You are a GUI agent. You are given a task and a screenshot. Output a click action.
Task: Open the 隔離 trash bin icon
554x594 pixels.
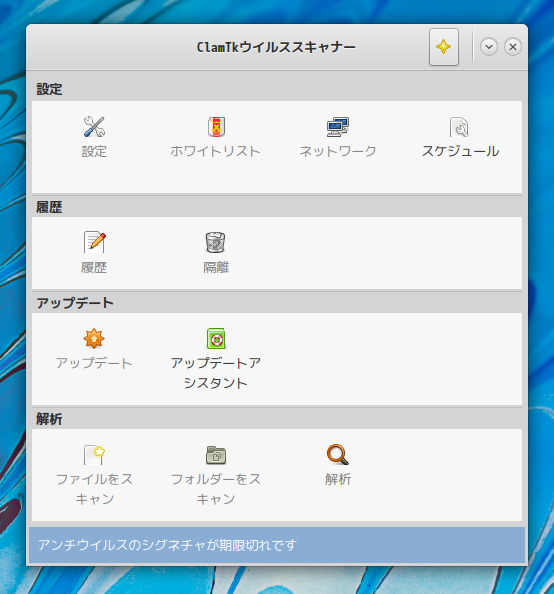click(216, 242)
